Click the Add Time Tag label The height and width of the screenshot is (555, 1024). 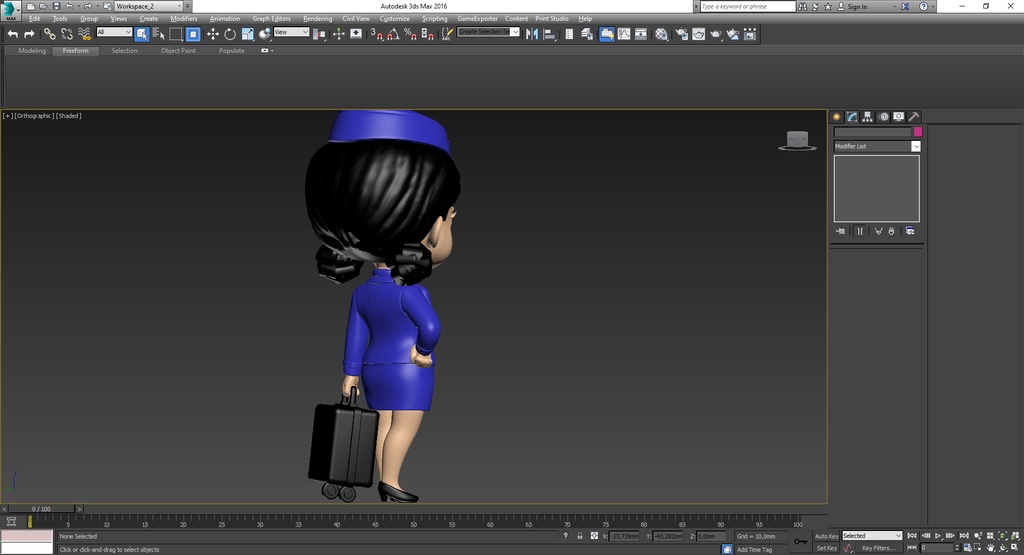click(754, 550)
